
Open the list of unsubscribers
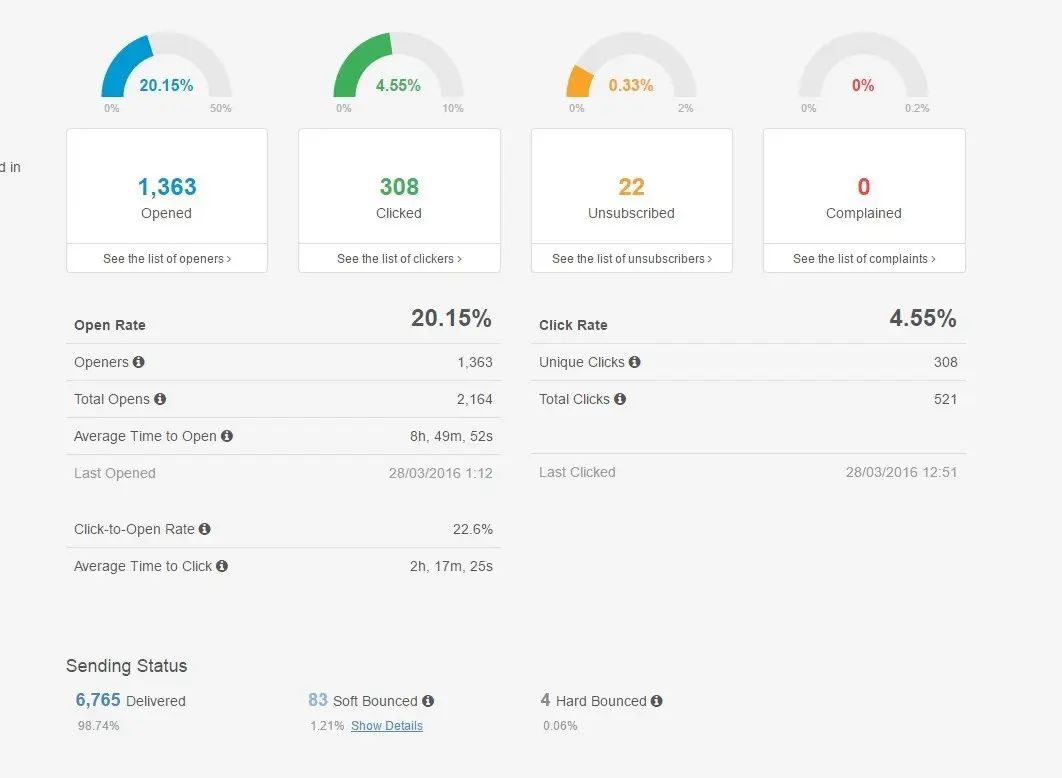[x=631, y=258]
